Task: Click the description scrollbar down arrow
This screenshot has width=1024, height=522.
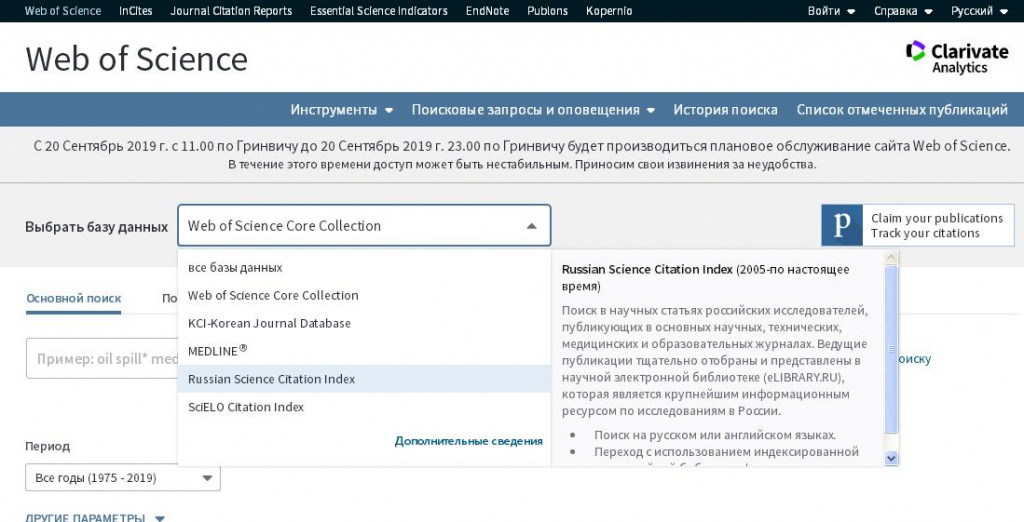Action: click(891, 459)
